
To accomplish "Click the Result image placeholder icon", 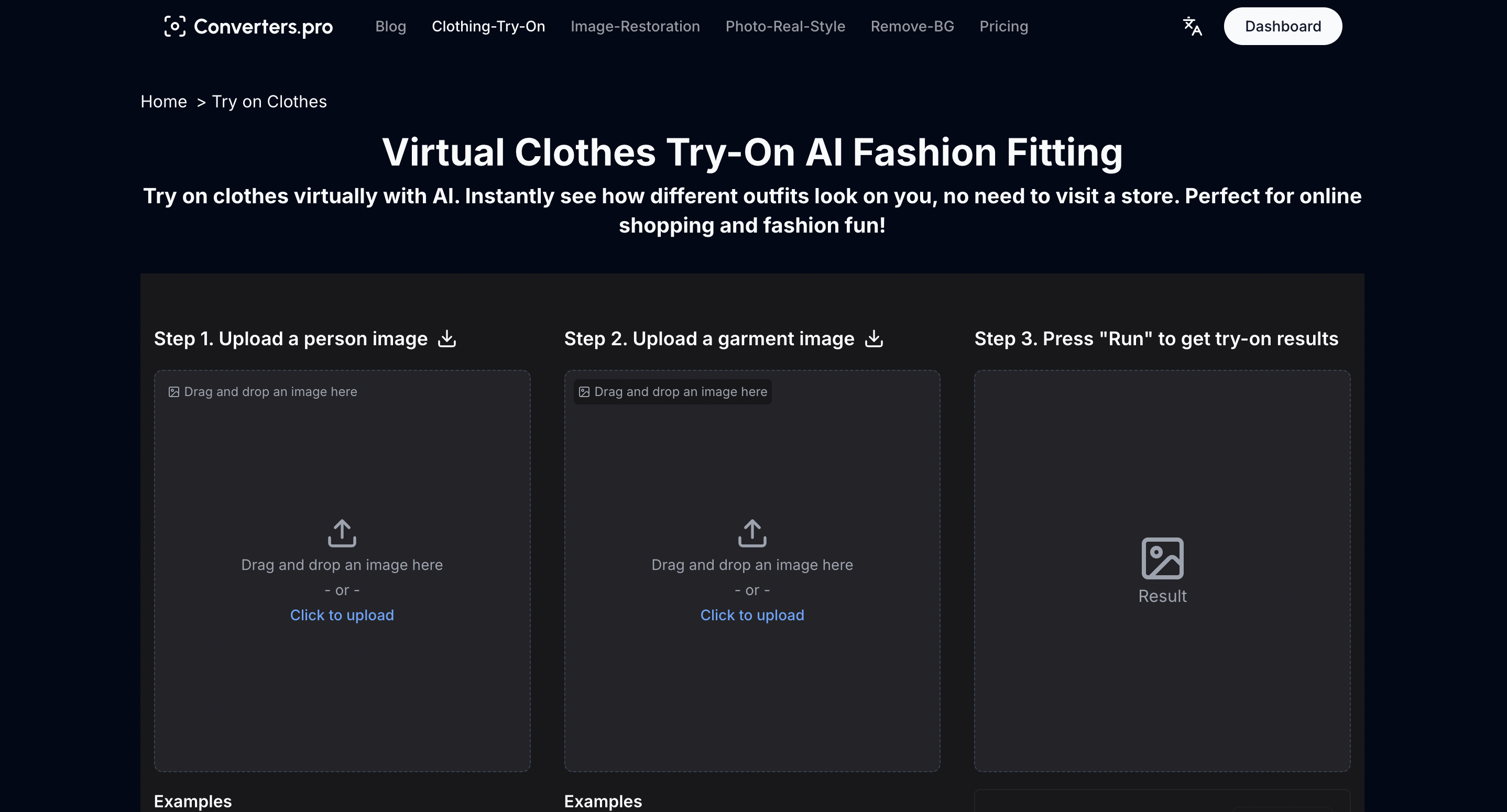I will 1162,558.
